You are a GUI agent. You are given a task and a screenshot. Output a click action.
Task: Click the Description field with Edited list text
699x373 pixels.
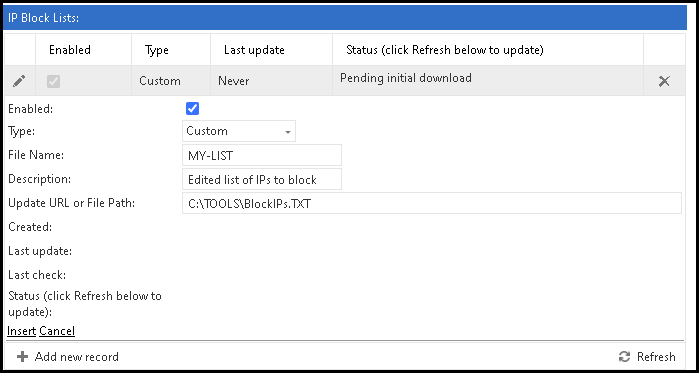point(262,180)
